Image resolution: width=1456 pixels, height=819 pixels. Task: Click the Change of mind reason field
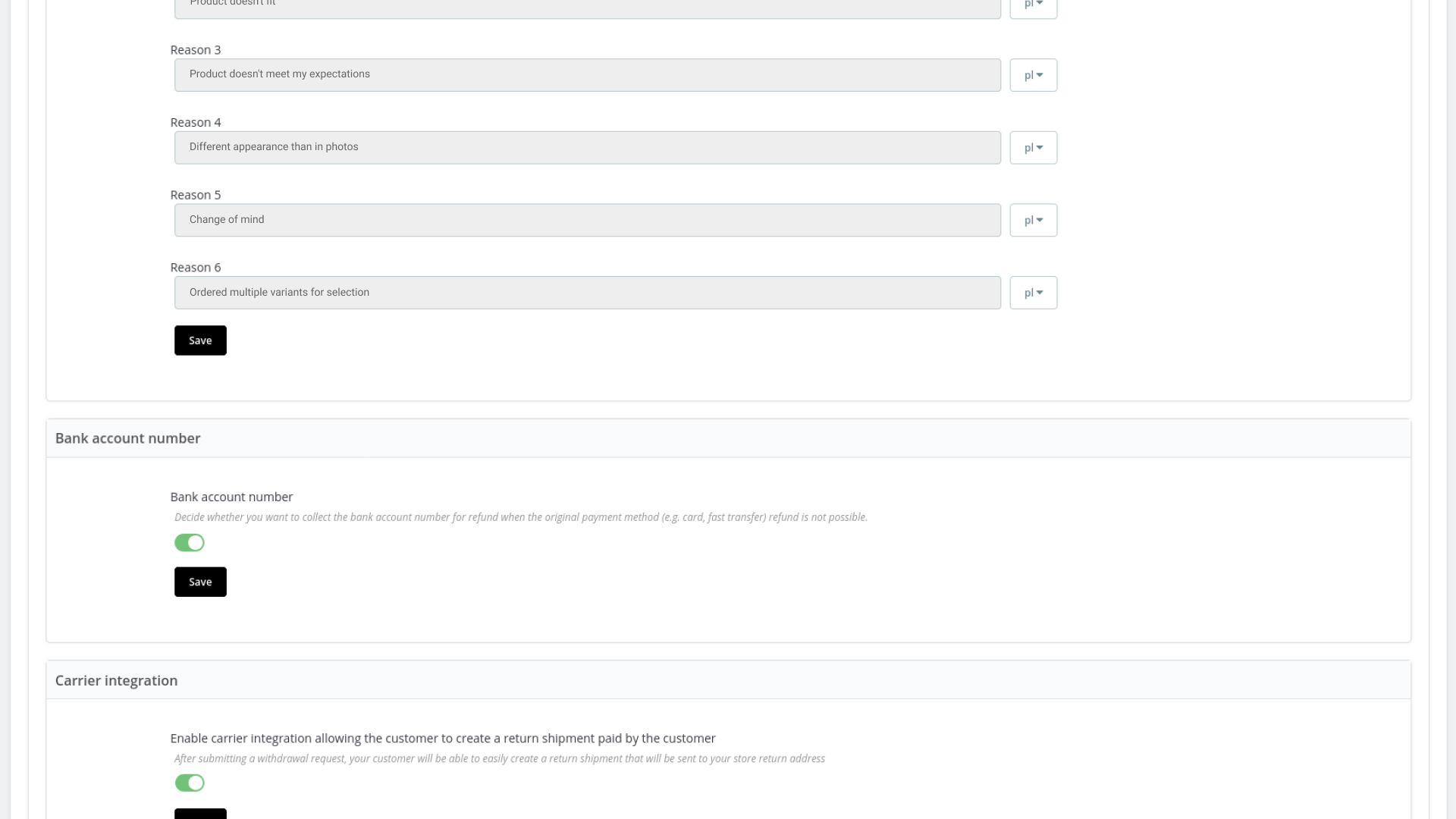pos(587,219)
